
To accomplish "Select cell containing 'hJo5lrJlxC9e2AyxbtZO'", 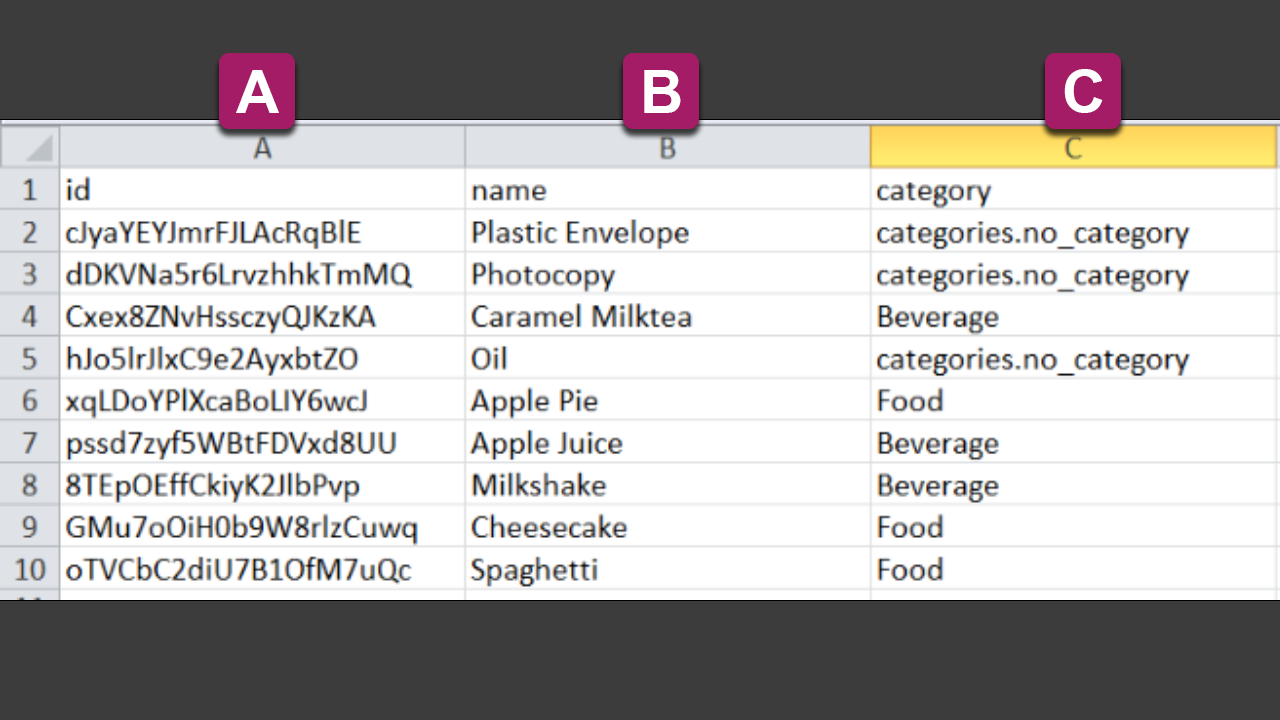I will click(x=262, y=358).
